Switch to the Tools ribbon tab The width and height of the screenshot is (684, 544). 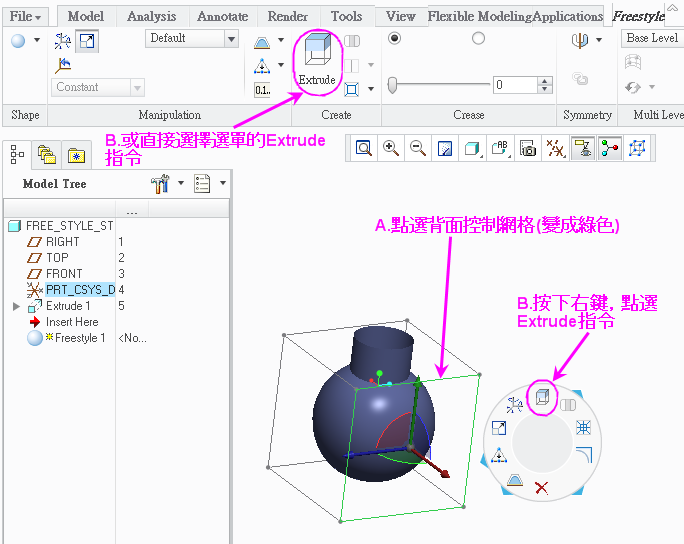click(346, 17)
